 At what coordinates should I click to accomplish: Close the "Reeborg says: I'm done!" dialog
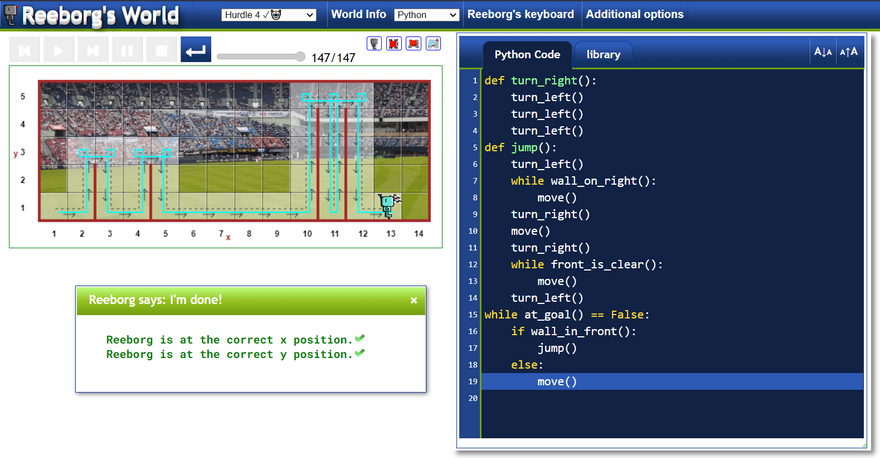pos(414,300)
